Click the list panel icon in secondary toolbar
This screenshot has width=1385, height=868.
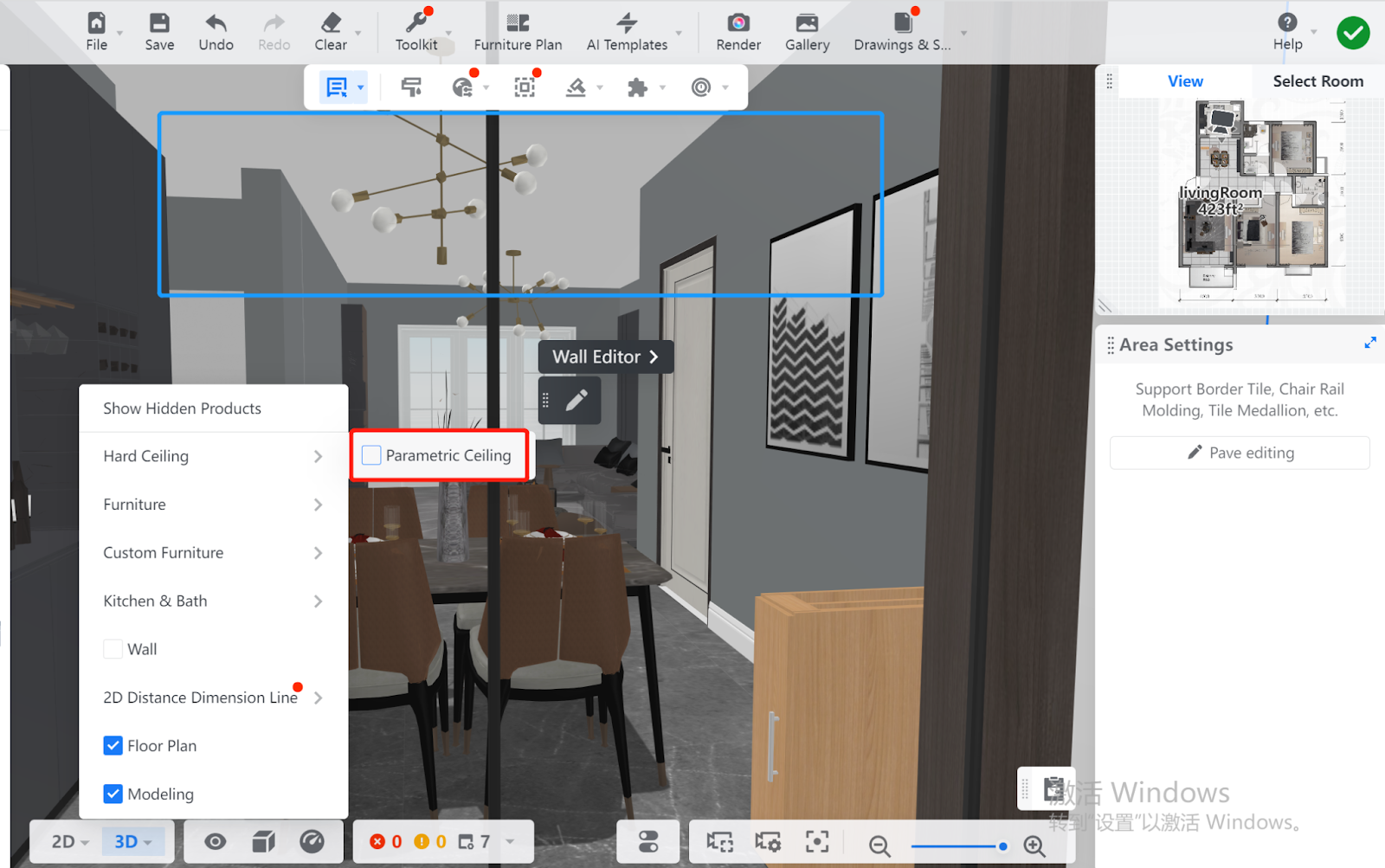336,87
